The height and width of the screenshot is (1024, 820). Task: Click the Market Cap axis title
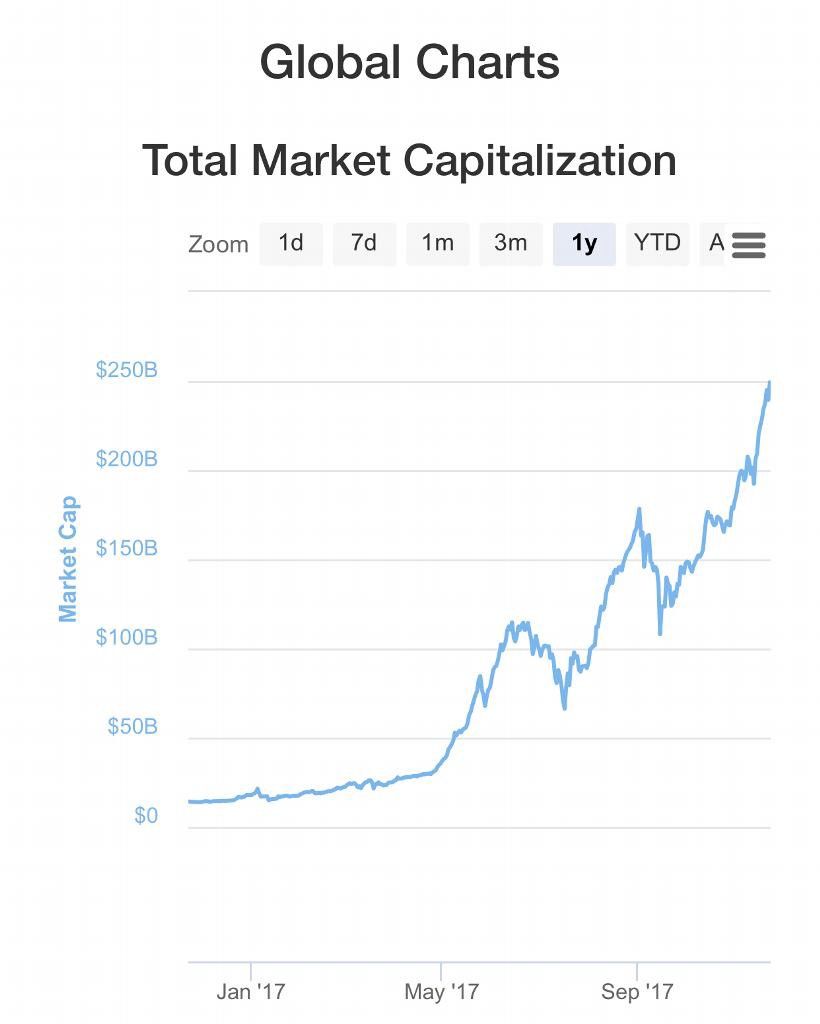coord(68,559)
